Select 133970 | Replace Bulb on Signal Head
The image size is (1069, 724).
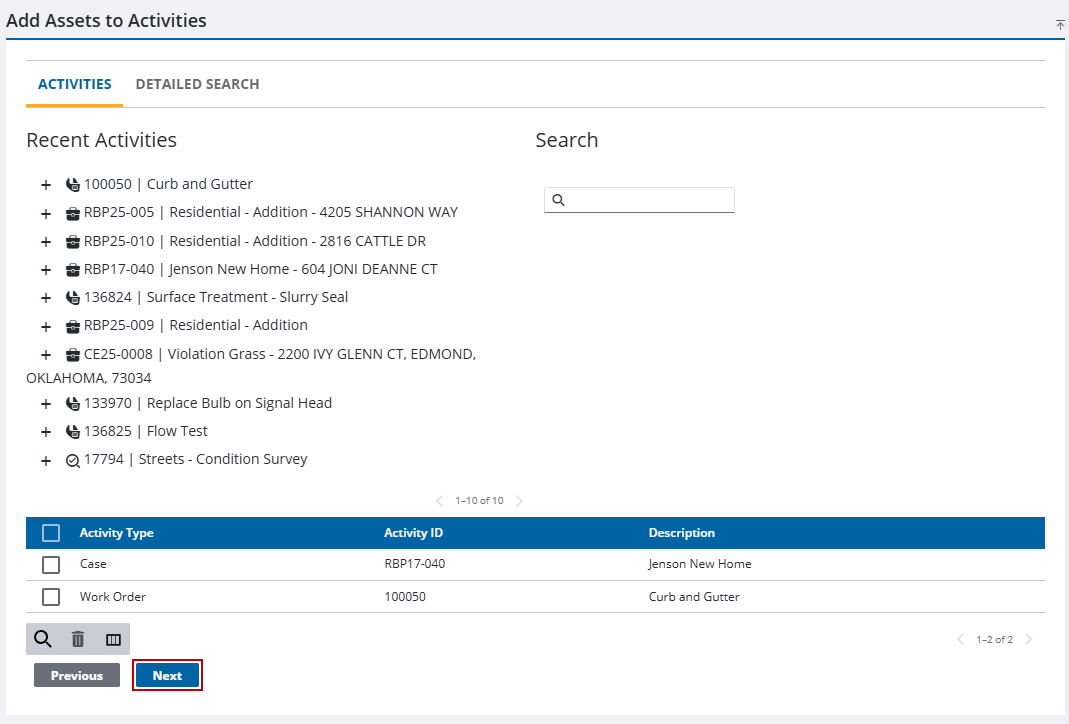click(208, 403)
